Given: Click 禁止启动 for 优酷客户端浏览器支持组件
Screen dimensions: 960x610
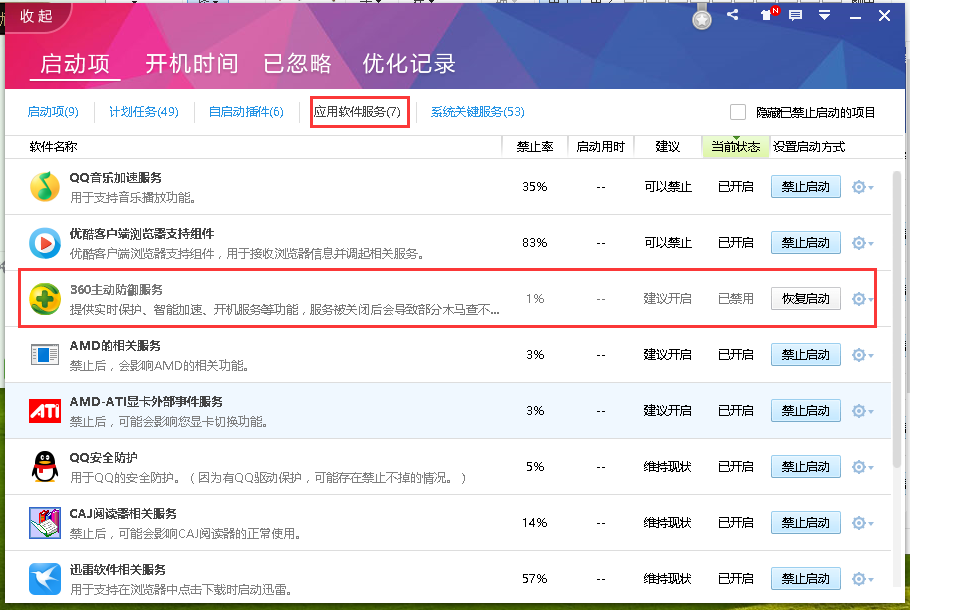Looking at the screenshot, I should coord(806,243).
